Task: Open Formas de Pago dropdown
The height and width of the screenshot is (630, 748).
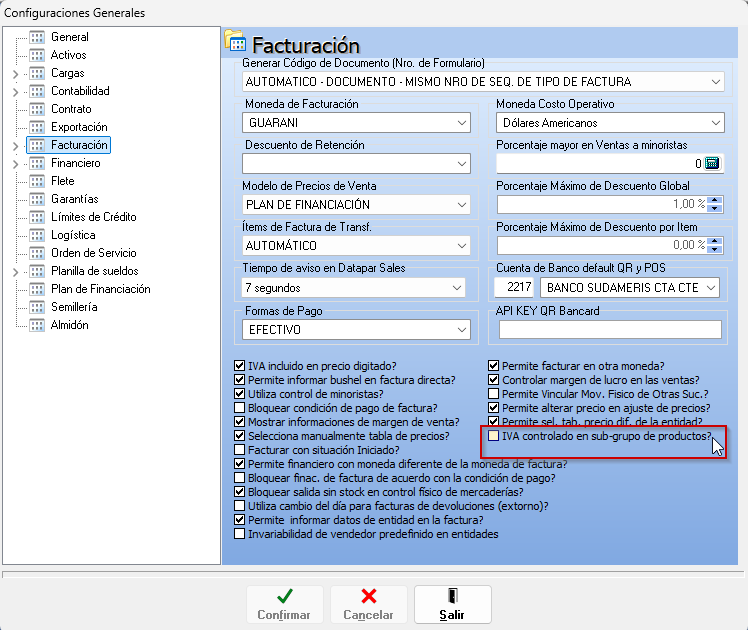Action: point(462,330)
